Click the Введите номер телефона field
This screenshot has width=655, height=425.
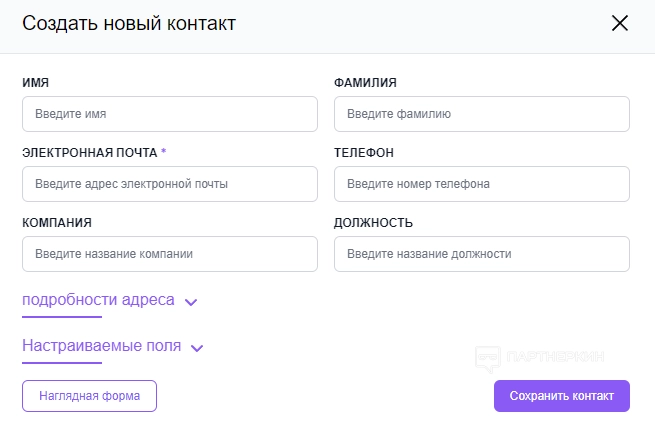coord(482,184)
